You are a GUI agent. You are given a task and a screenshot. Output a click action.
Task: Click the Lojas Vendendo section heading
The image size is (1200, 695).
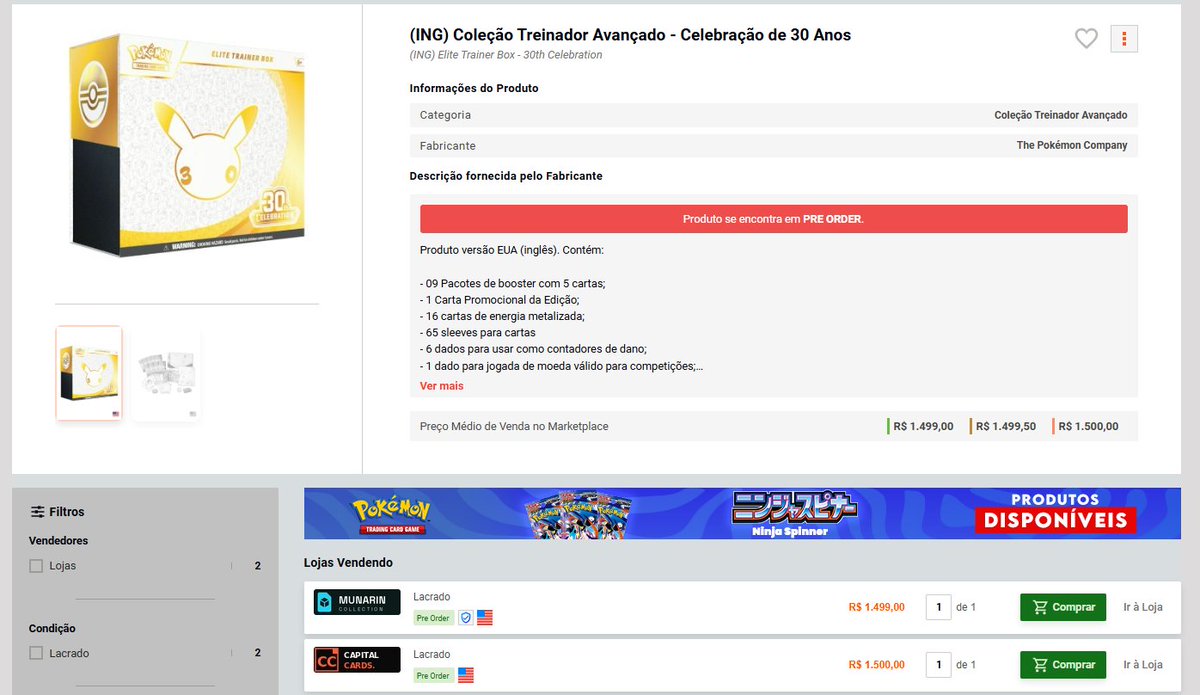coord(348,563)
